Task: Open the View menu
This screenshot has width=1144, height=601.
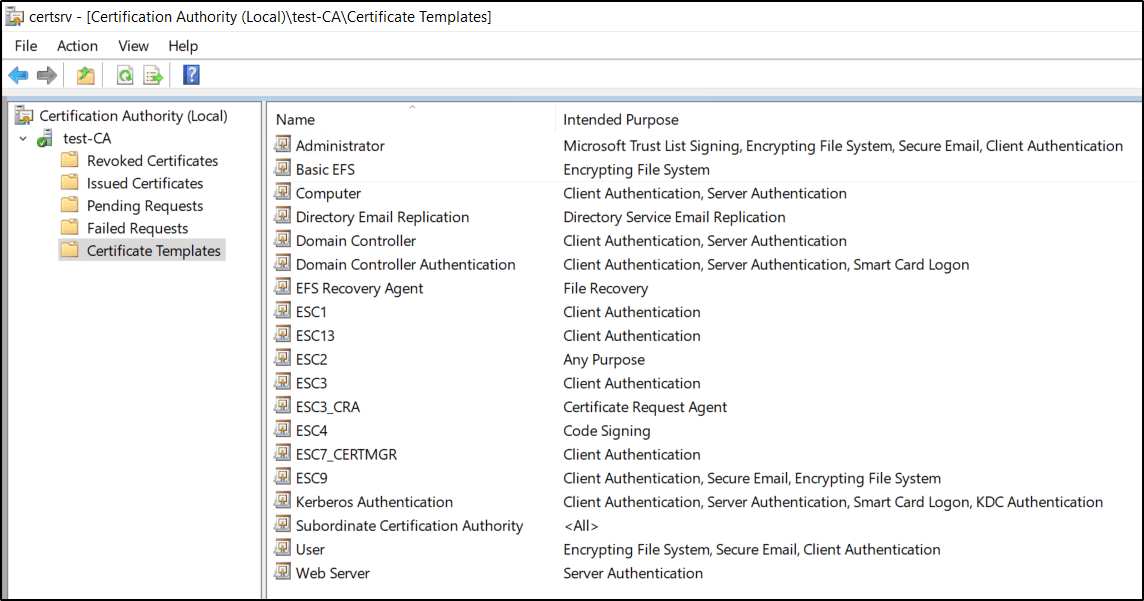Action: [133, 46]
